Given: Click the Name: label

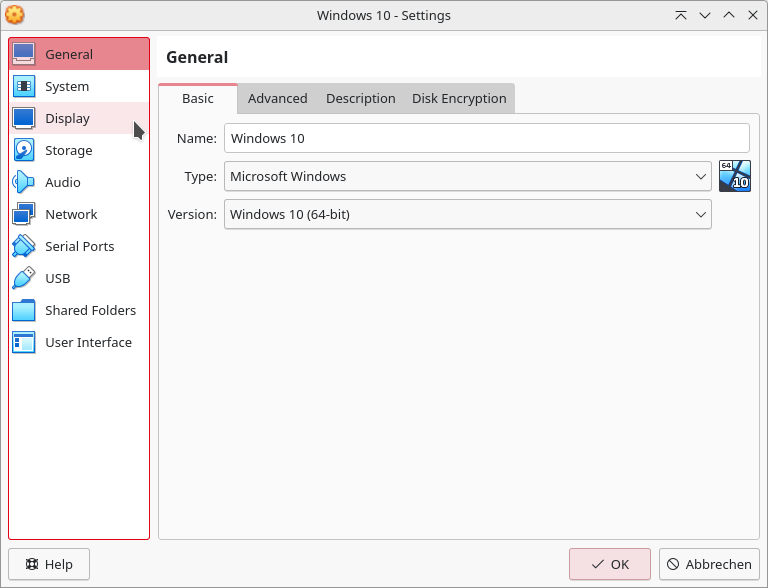Looking at the screenshot, I should pos(196,139).
